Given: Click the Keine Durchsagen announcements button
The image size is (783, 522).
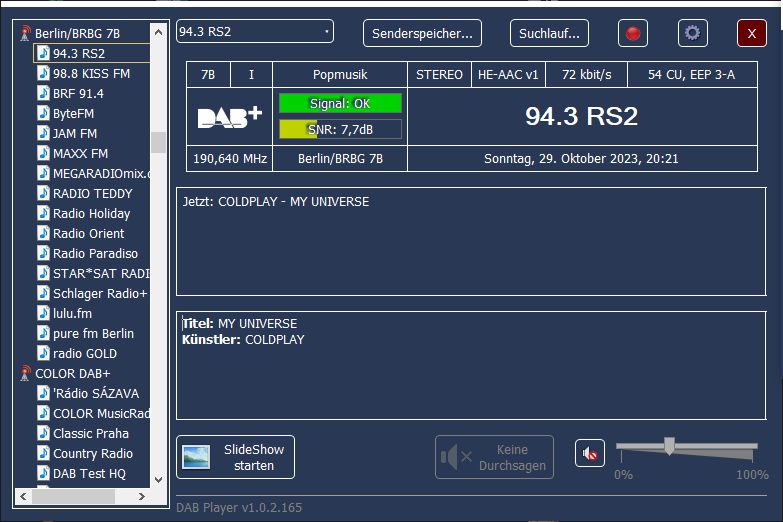Looking at the screenshot, I should tap(494, 457).
